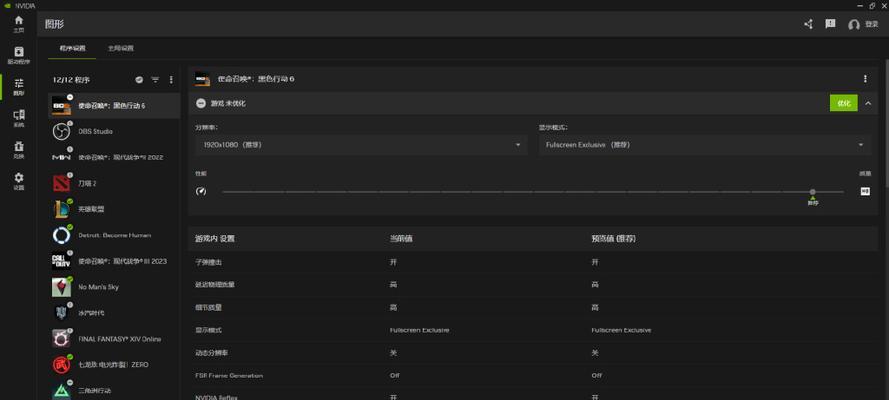This screenshot has height=400, width=889.
Task: Click the 登录 account avatar icon
Action: pos(854,25)
